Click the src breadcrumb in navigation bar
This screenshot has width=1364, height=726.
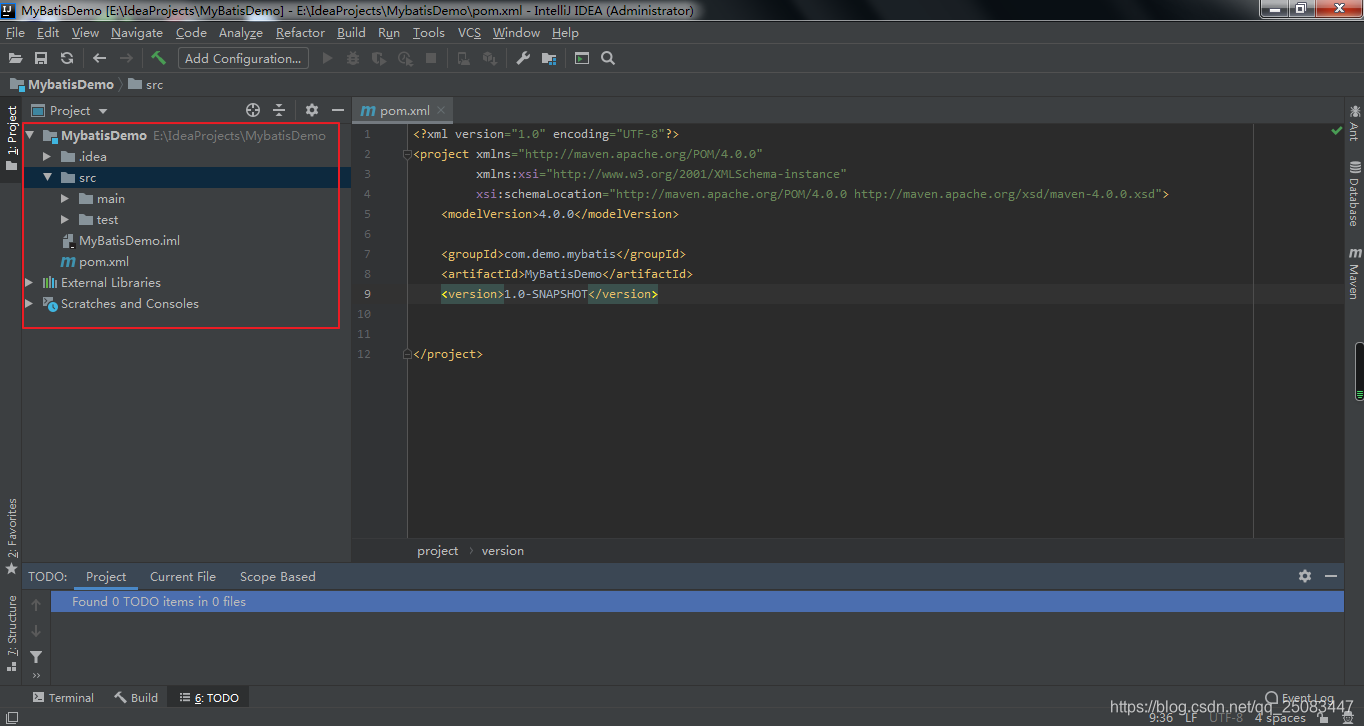point(145,85)
